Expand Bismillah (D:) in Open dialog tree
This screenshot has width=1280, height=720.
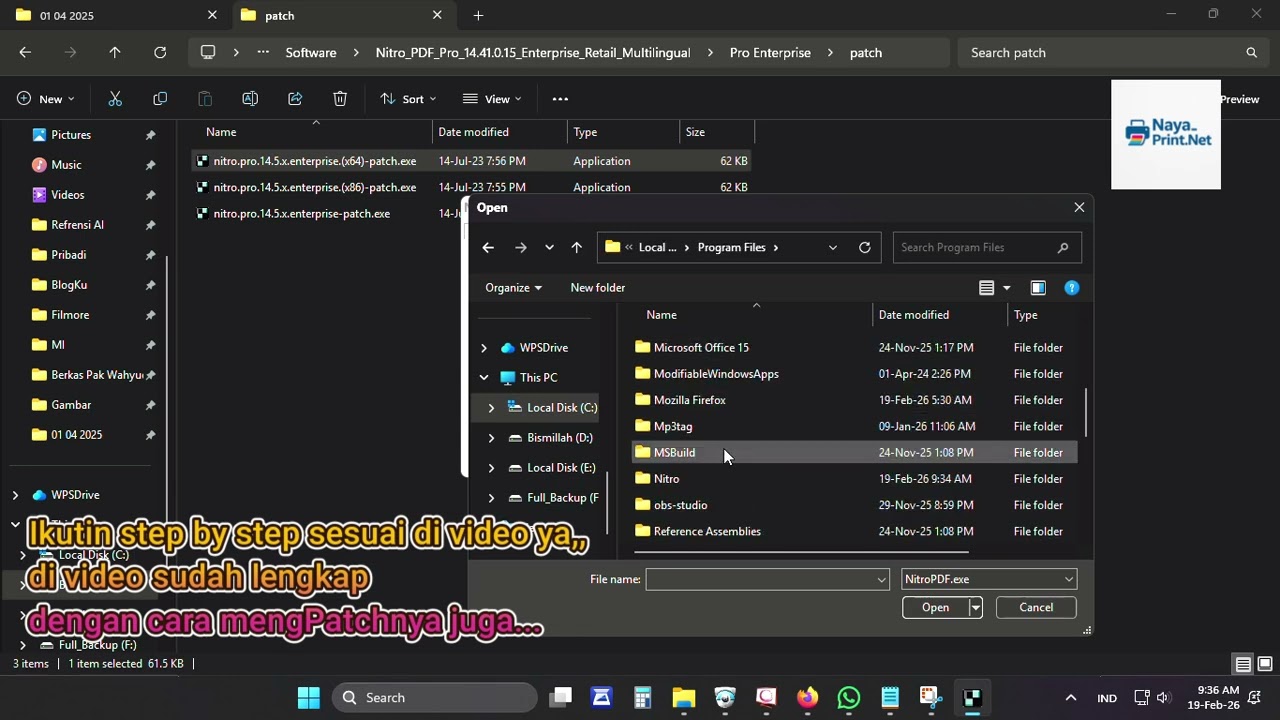[491, 438]
